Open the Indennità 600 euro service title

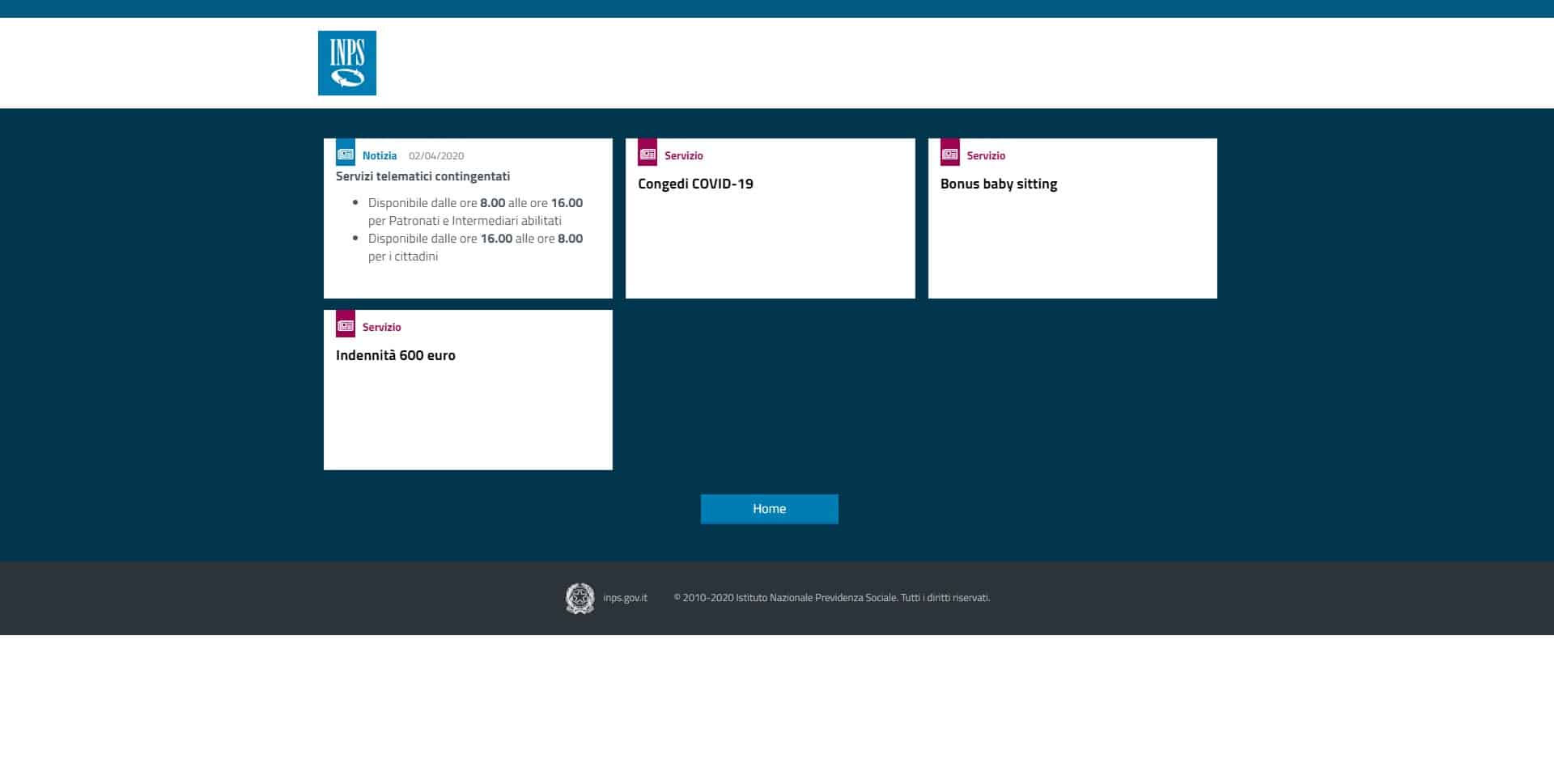point(395,355)
